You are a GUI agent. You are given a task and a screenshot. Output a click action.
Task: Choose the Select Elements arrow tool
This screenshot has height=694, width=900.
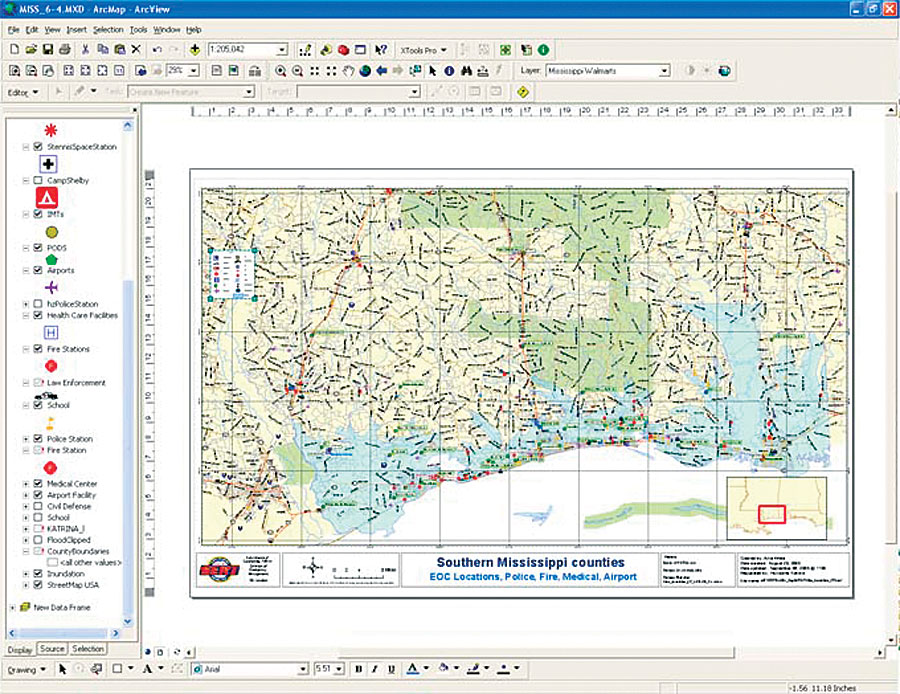tap(432, 71)
